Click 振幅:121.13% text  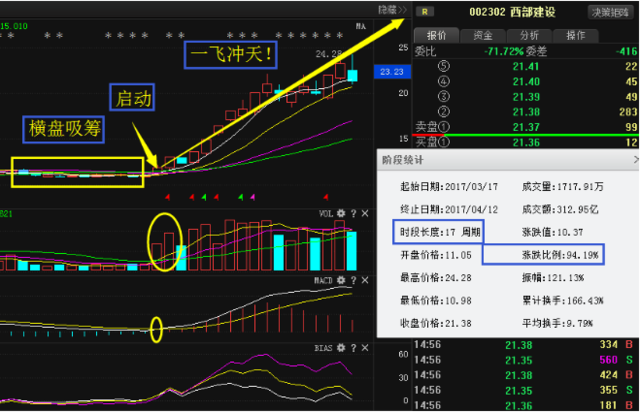coord(553,278)
